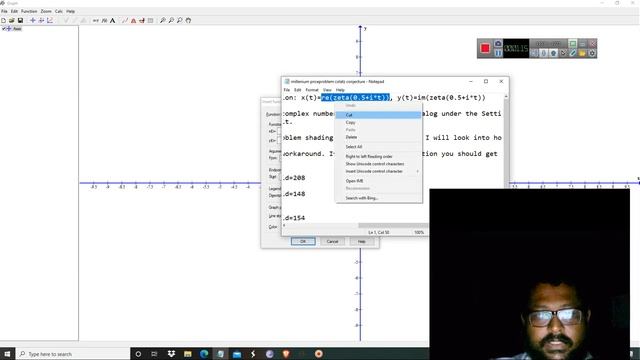Click the pen annotation icon on recorder
This screenshot has width=640, height=360.
pyautogui.click(x=573, y=53)
